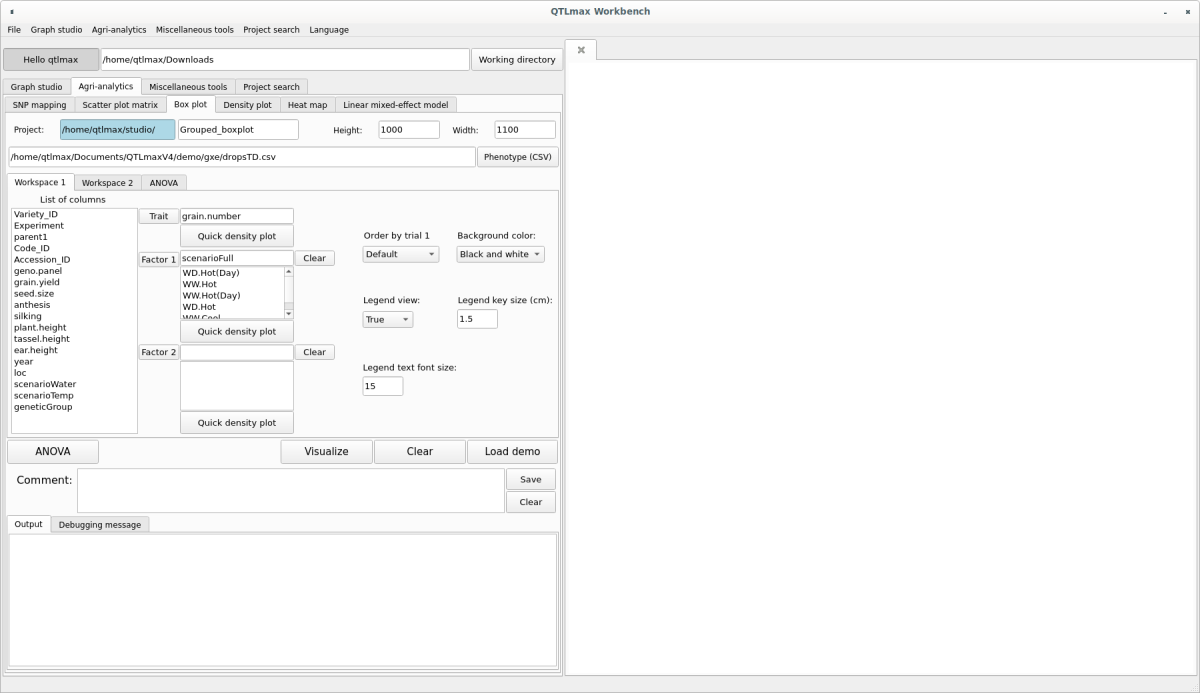This screenshot has height=693, width=1200.
Task: Open the Miscellaneous tools menu
Action: 194,30
